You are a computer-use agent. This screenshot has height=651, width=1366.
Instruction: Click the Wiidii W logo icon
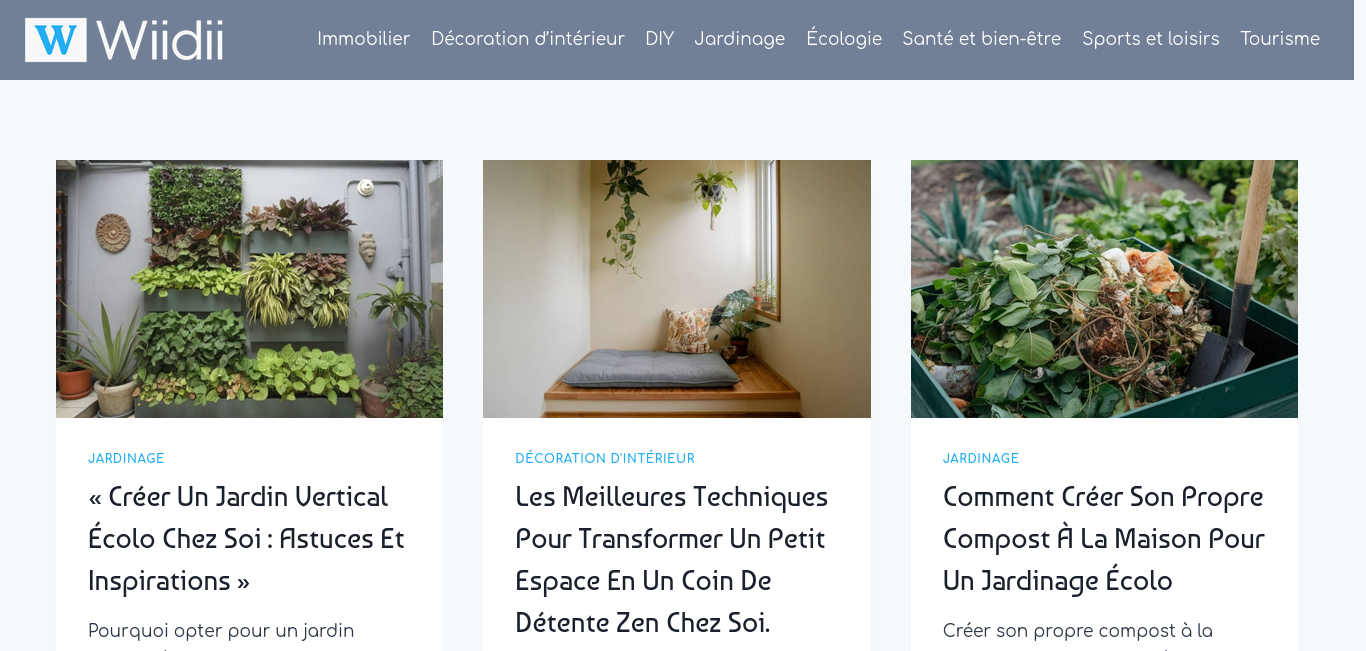tap(56, 40)
